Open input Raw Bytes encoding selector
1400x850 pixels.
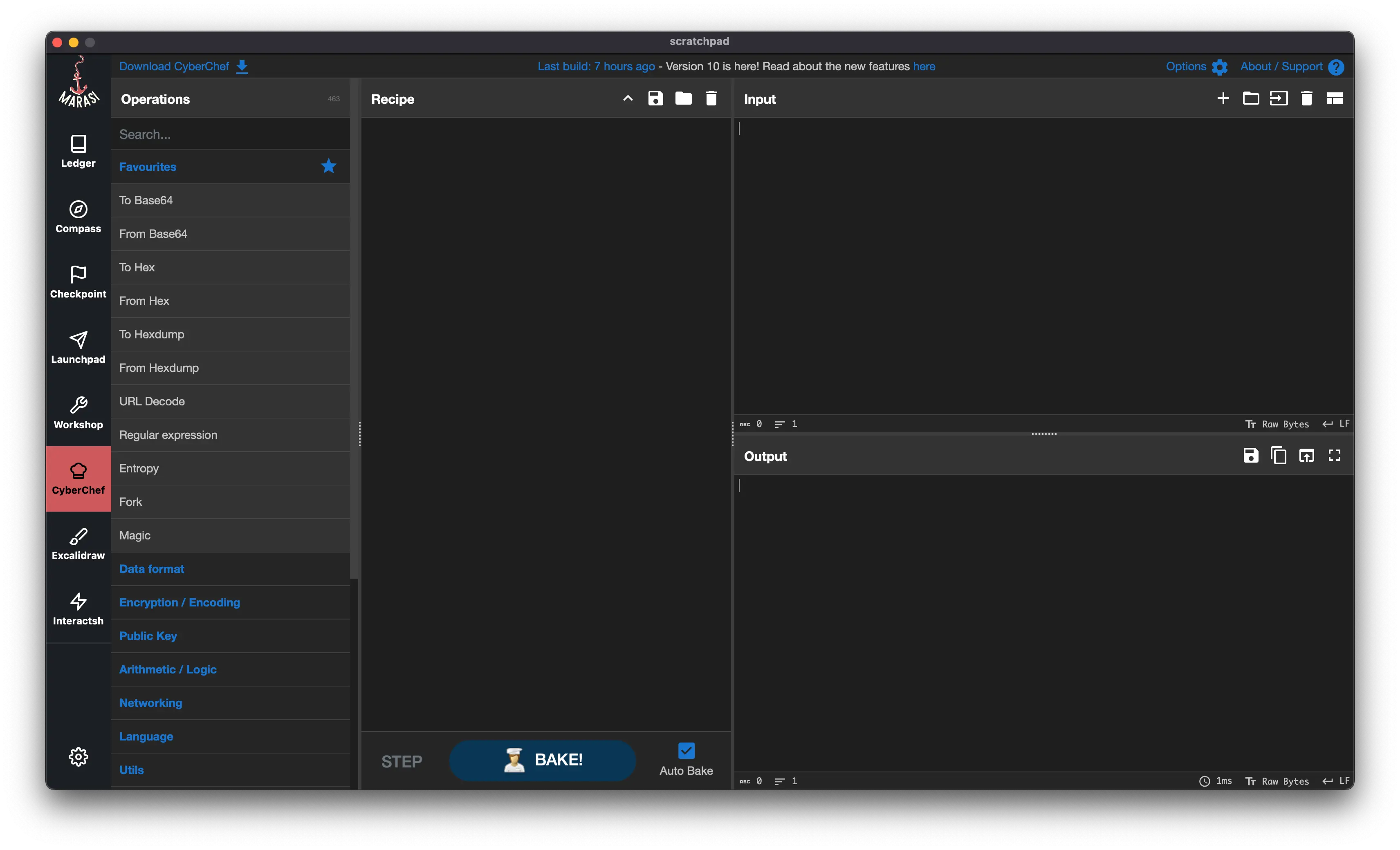pos(1277,424)
